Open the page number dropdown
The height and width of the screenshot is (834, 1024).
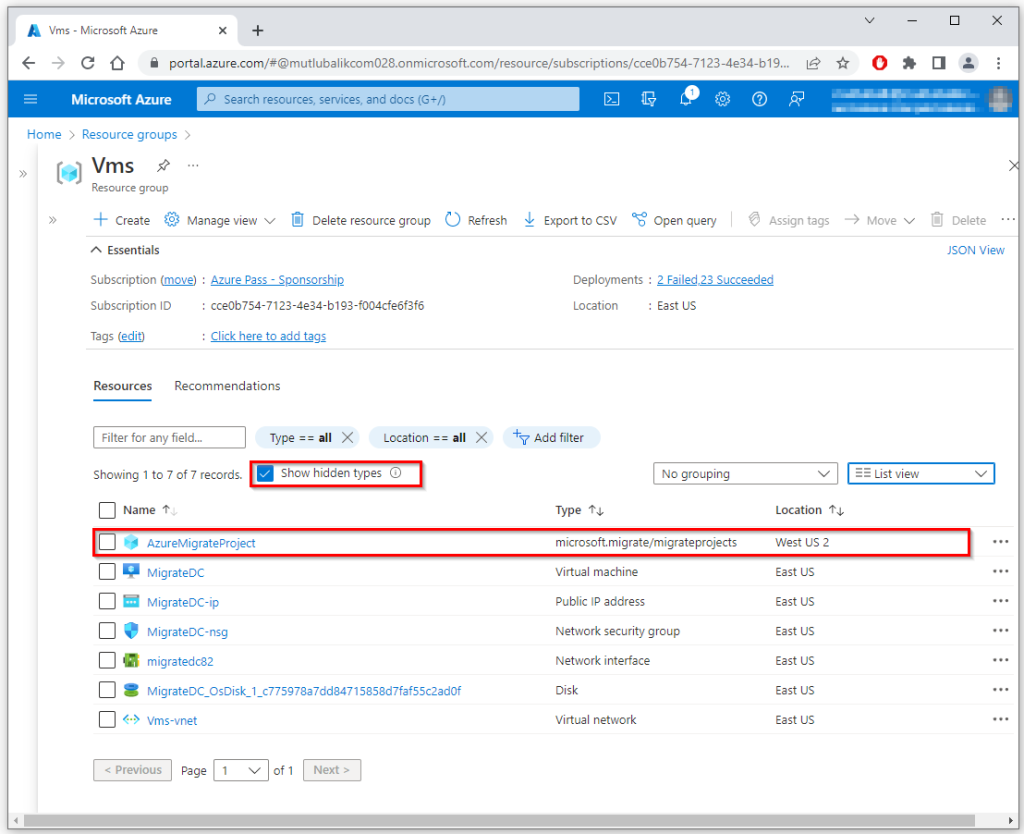point(242,770)
